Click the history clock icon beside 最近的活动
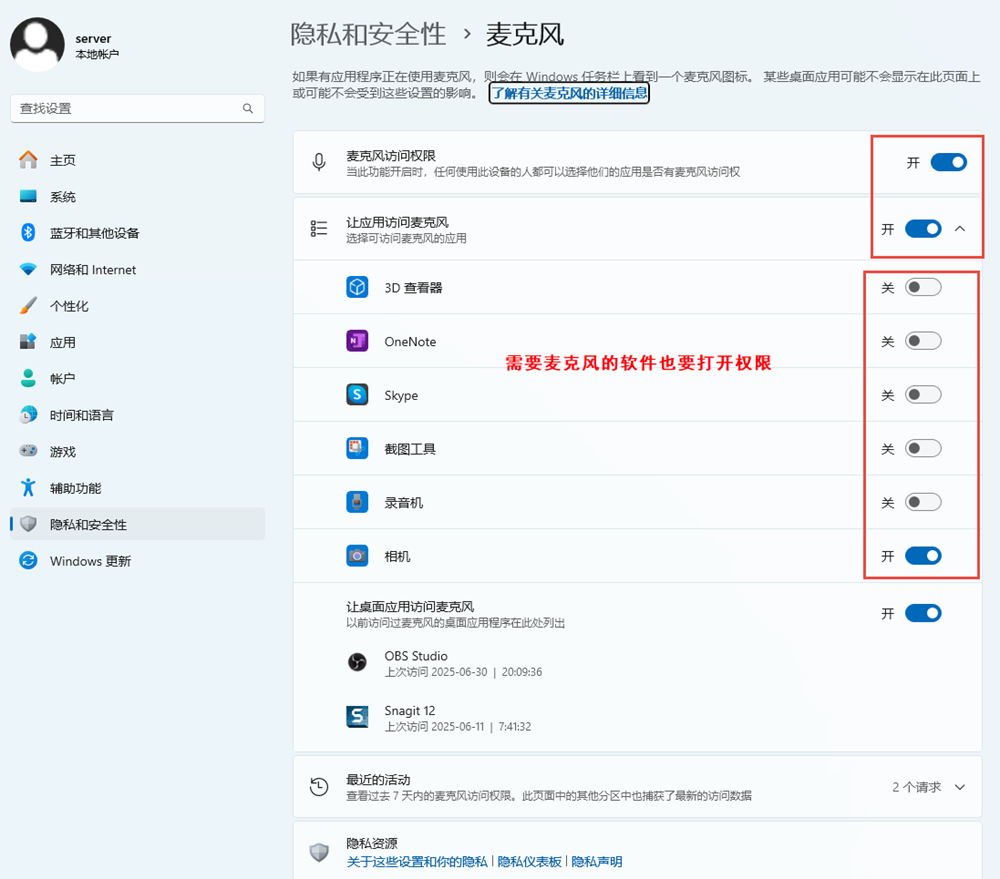The width and height of the screenshot is (1000, 879). pos(319,787)
